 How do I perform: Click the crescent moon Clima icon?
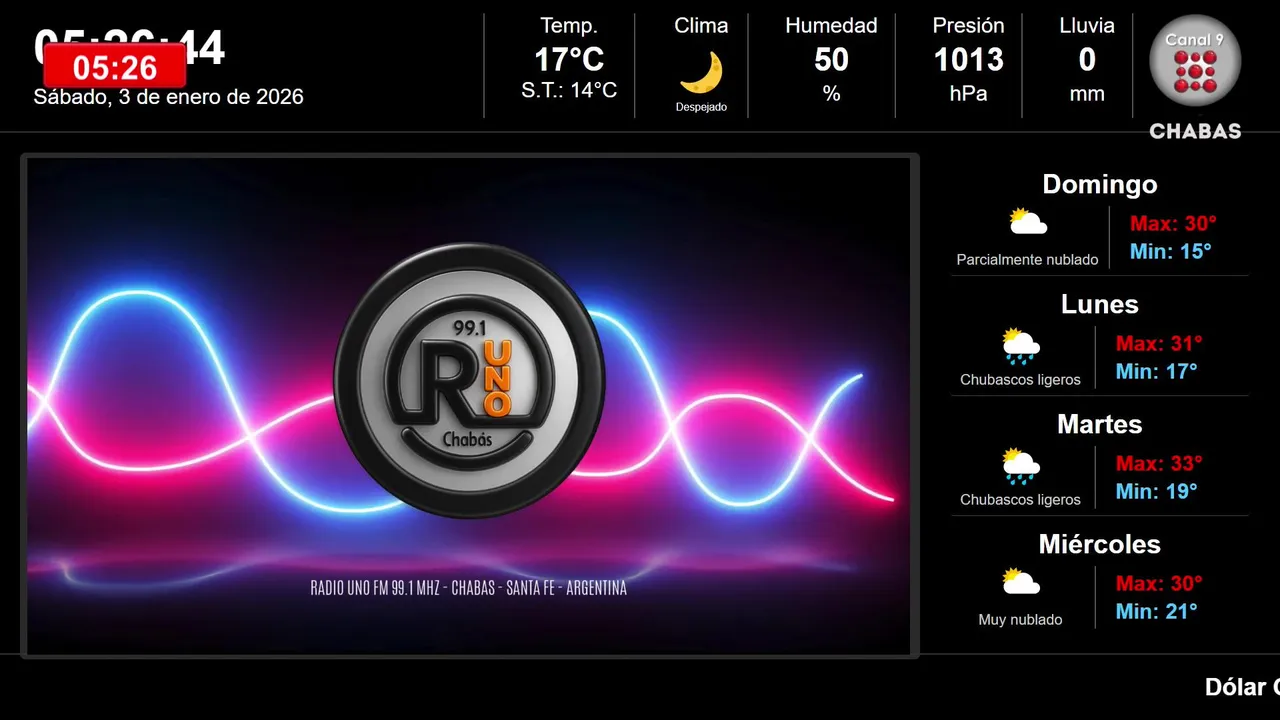(701, 72)
